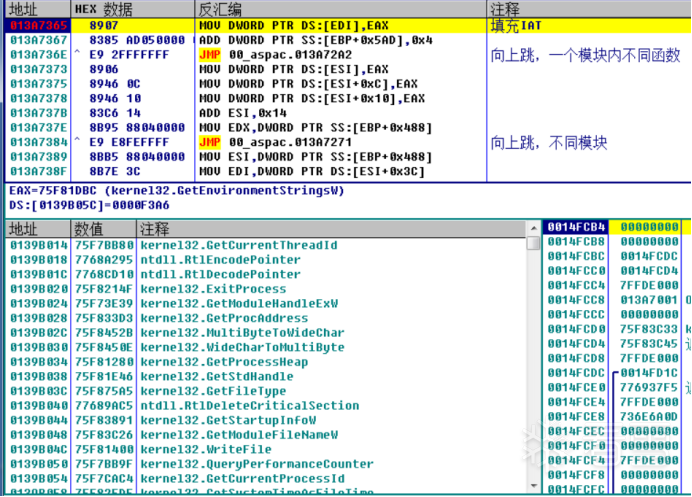The image size is (692, 497).
Task: Select stack address 0014FCC4
Action: click(x=575, y=285)
